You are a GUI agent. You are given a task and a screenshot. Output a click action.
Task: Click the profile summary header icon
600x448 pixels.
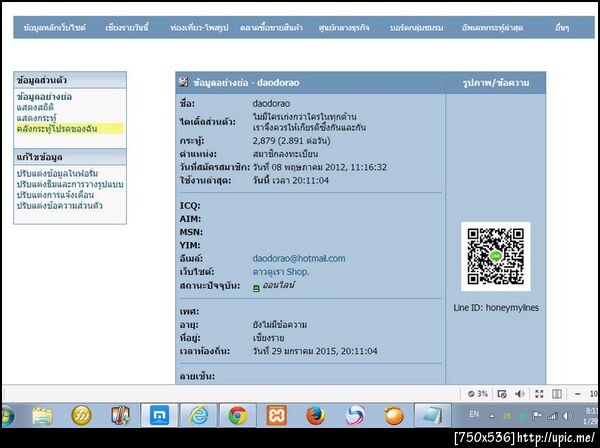[184, 81]
